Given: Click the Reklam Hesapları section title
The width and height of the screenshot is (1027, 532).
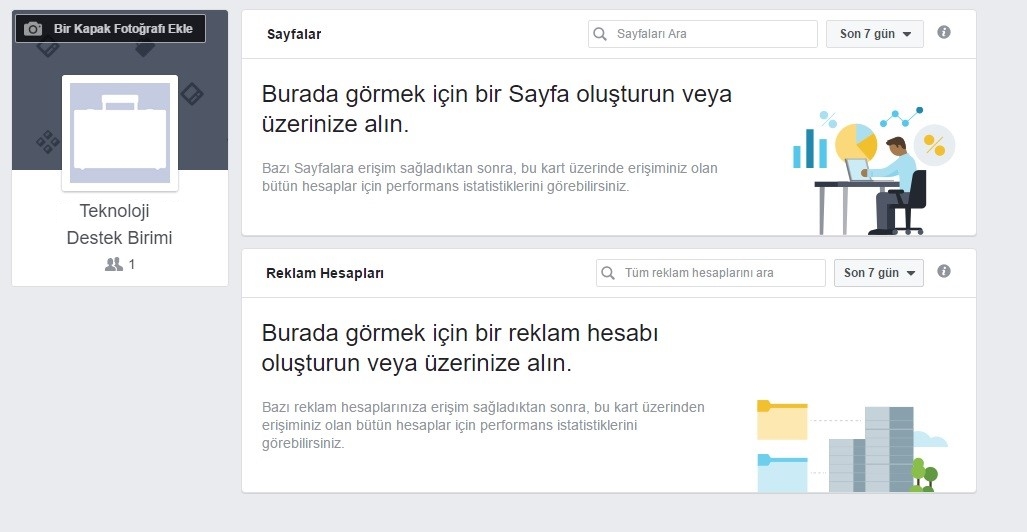Looking at the screenshot, I should (x=325, y=274).
